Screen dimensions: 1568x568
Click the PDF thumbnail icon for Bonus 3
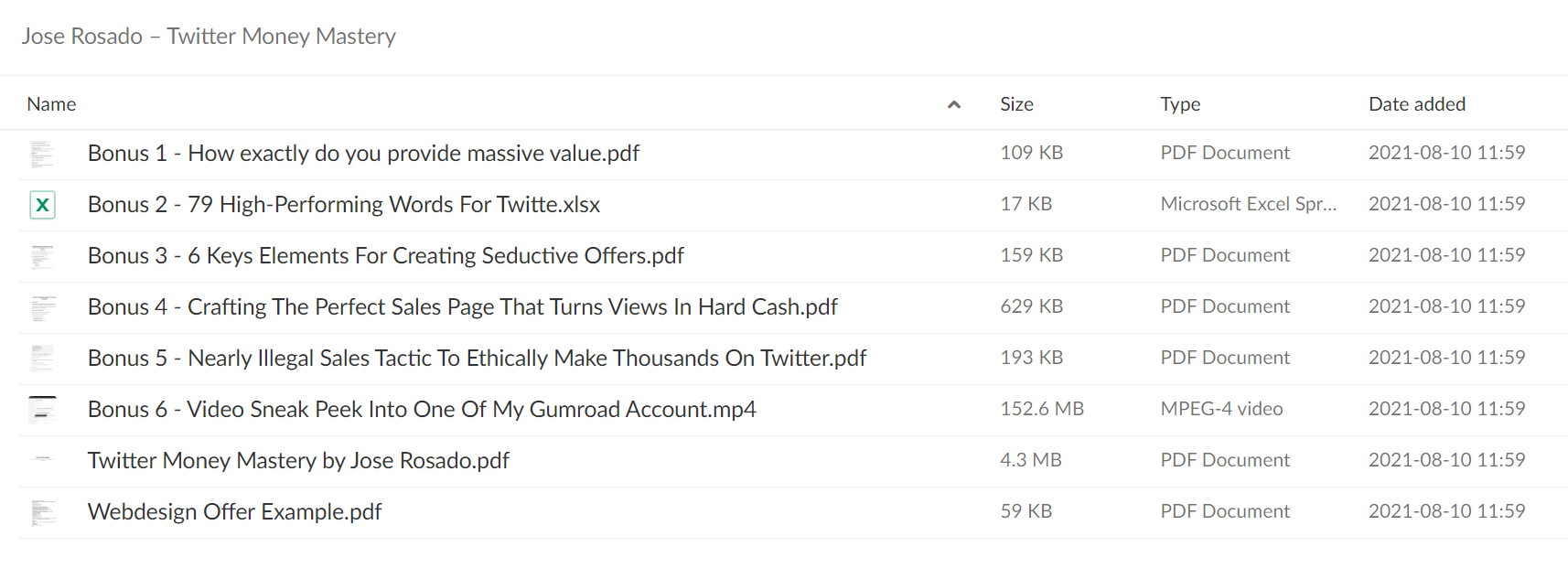pos(42,256)
